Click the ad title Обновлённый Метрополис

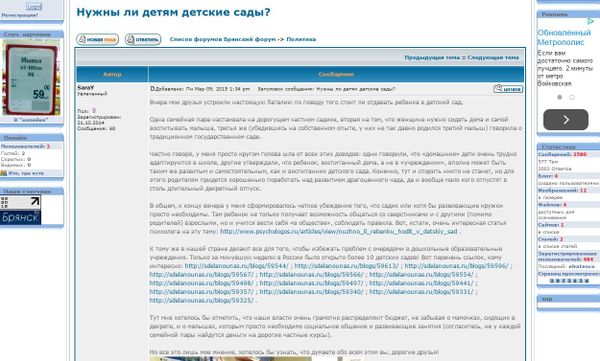coord(564,38)
